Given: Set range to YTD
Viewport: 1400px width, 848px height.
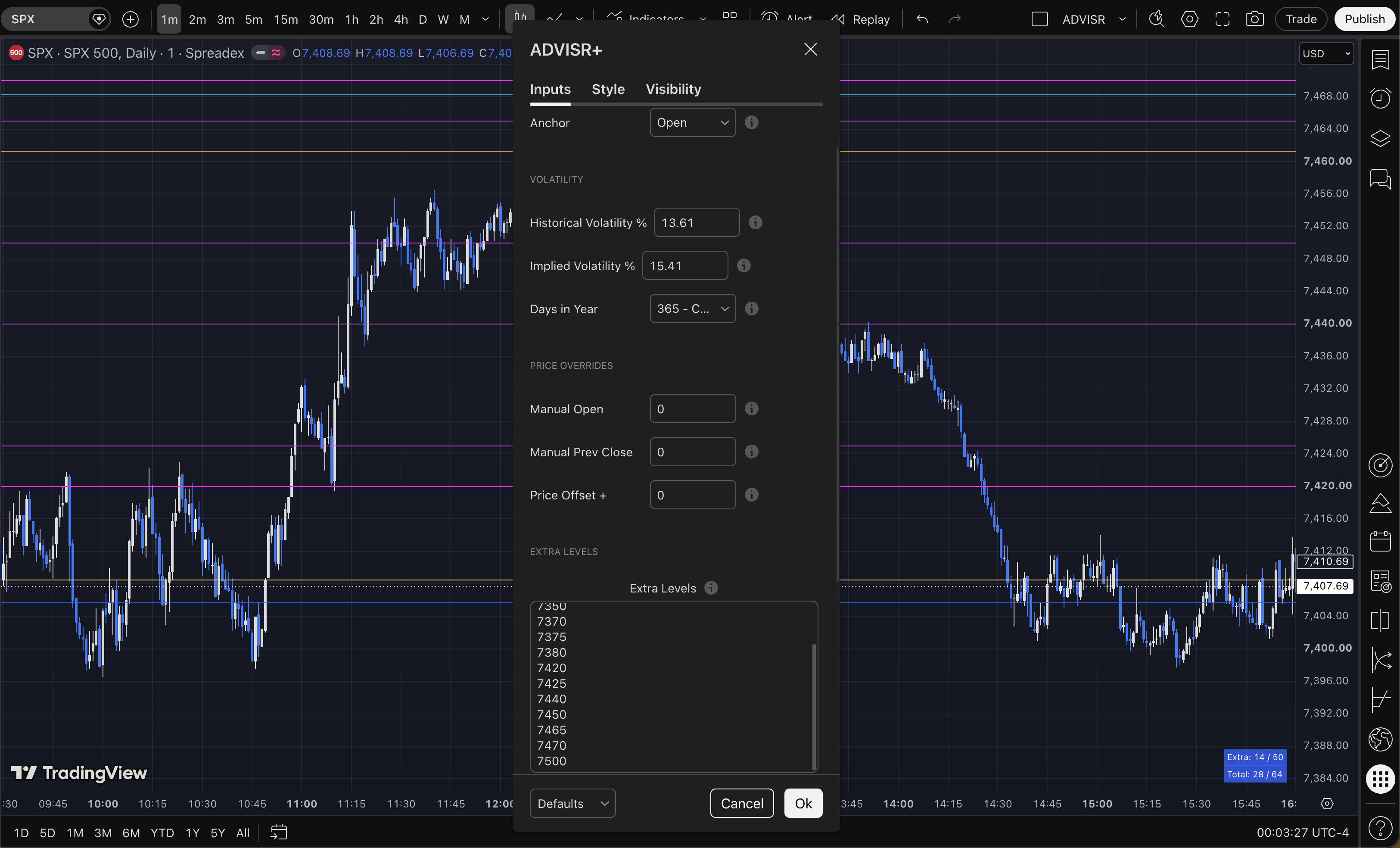Looking at the screenshot, I should pyautogui.click(x=162, y=832).
